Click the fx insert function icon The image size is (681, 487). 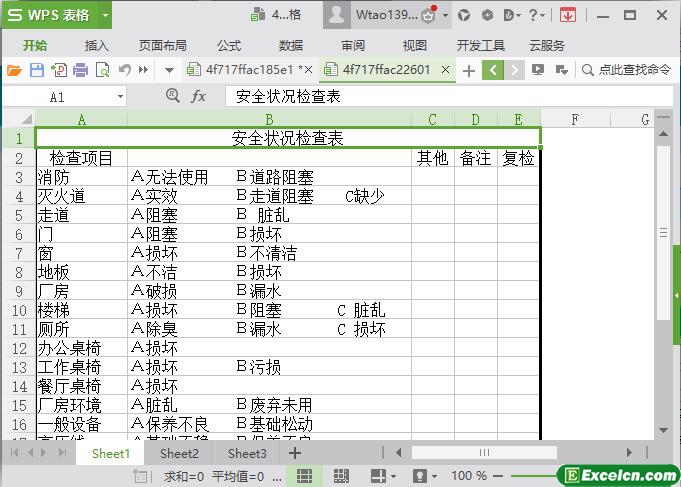(x=198, y=96)
